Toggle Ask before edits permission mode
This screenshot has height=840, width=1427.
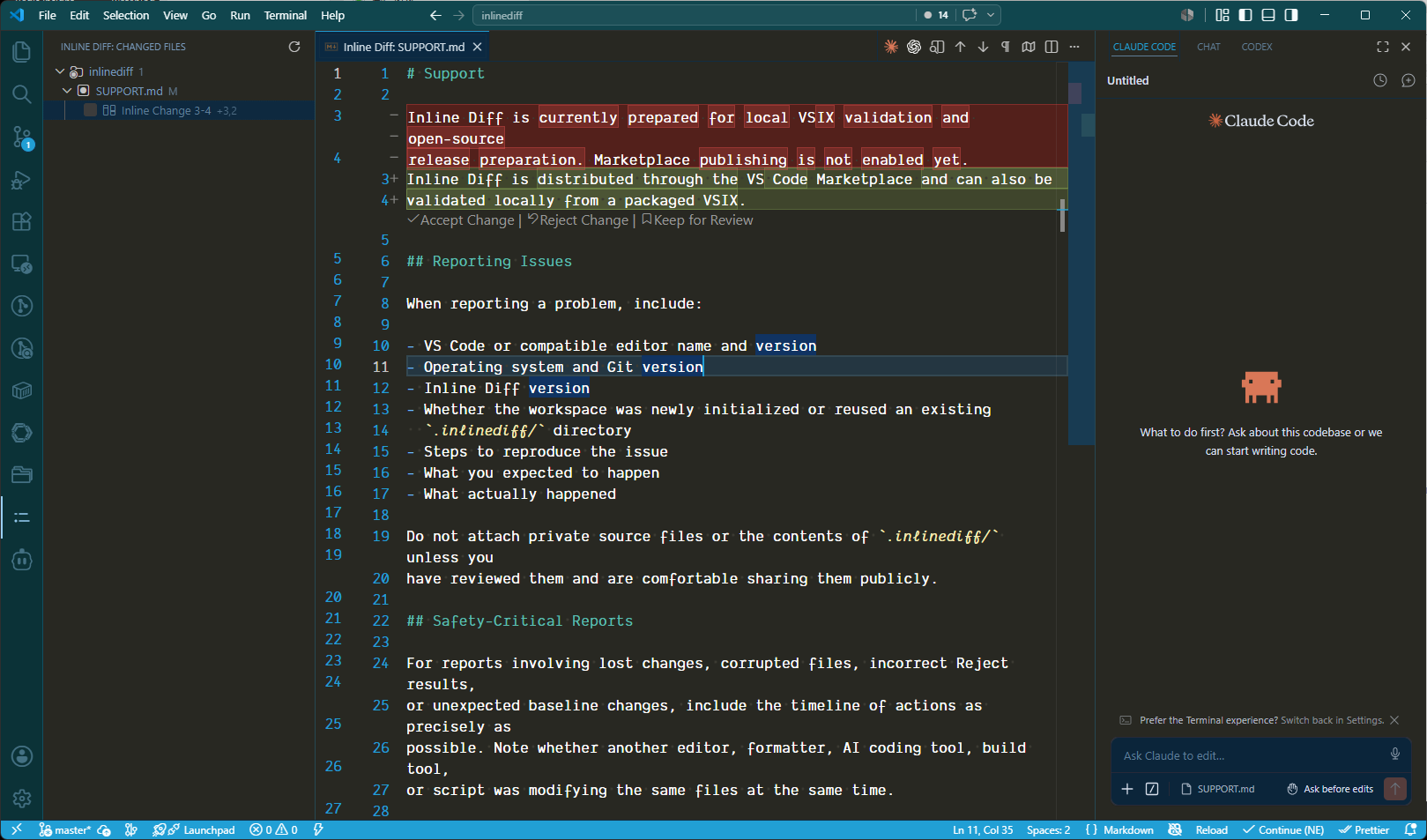1330,789
